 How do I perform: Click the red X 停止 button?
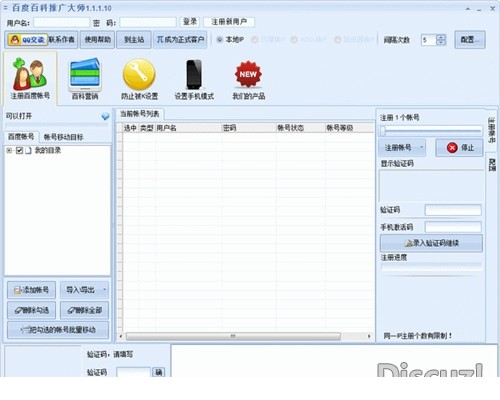pyautogui.click(x=459, y=148)
